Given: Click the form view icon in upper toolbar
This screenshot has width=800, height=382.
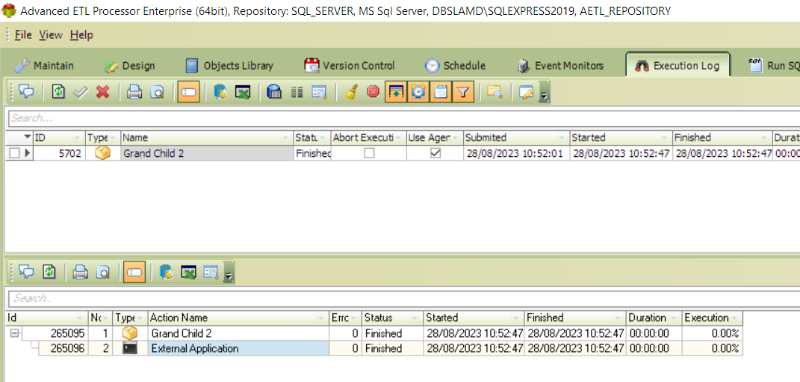Looking at the screenshot, I should tap(319, 92).
